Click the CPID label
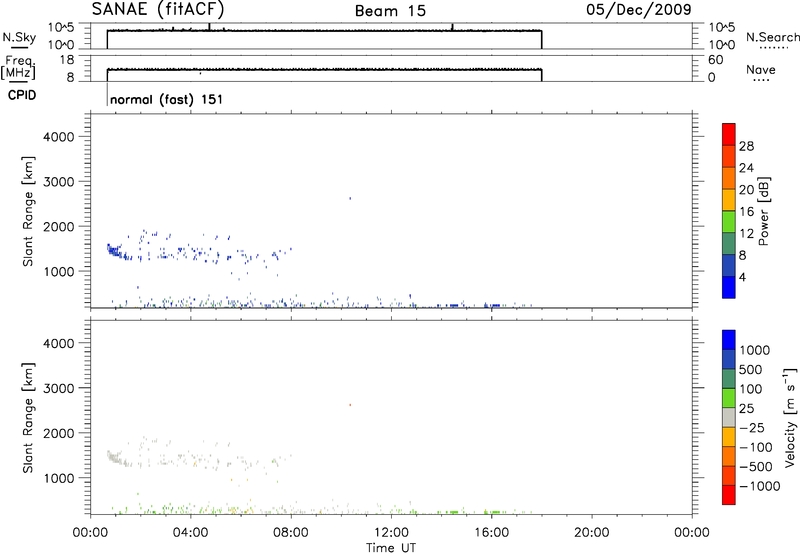Screen dimensions: 800x554 click(x=22, y=95)
